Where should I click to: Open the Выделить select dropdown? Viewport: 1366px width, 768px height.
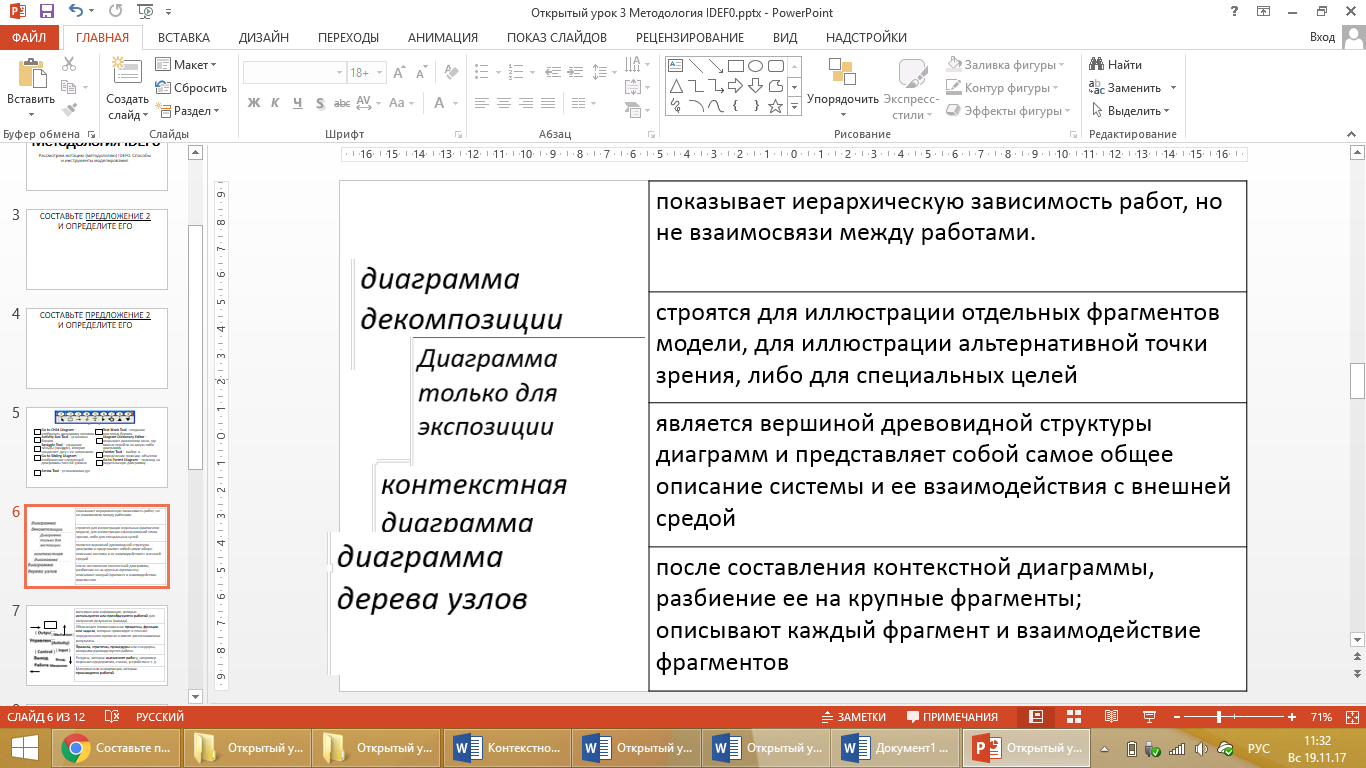[1129, 111]
